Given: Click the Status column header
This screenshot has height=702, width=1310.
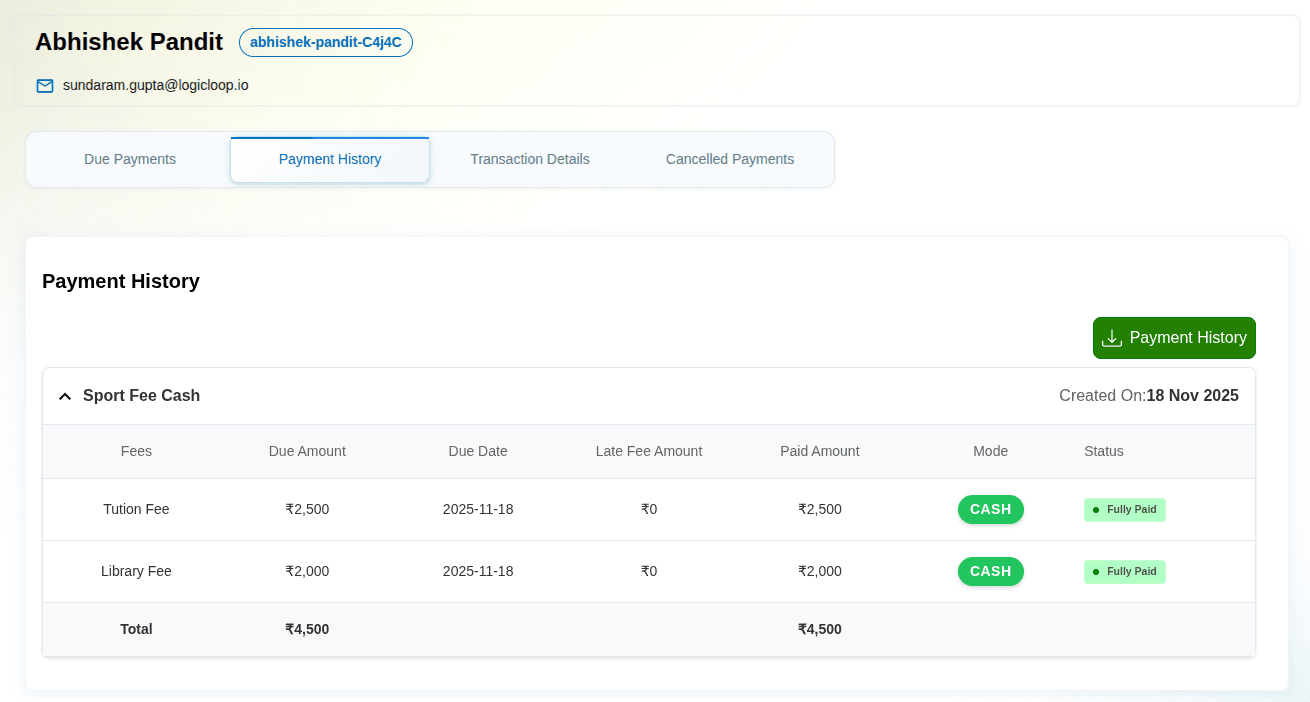Looking at the screenshot, I should point(1104,451).
